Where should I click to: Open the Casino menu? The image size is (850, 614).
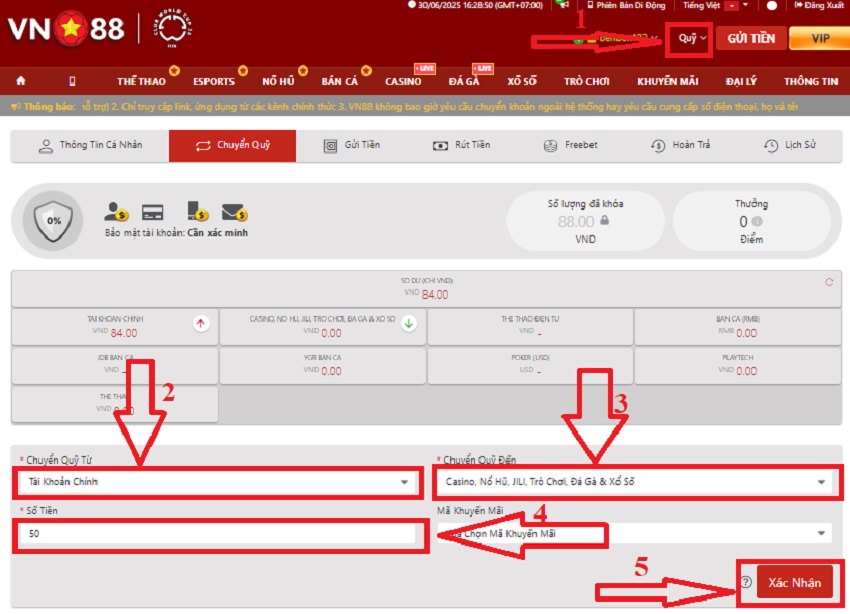(403, 81)
